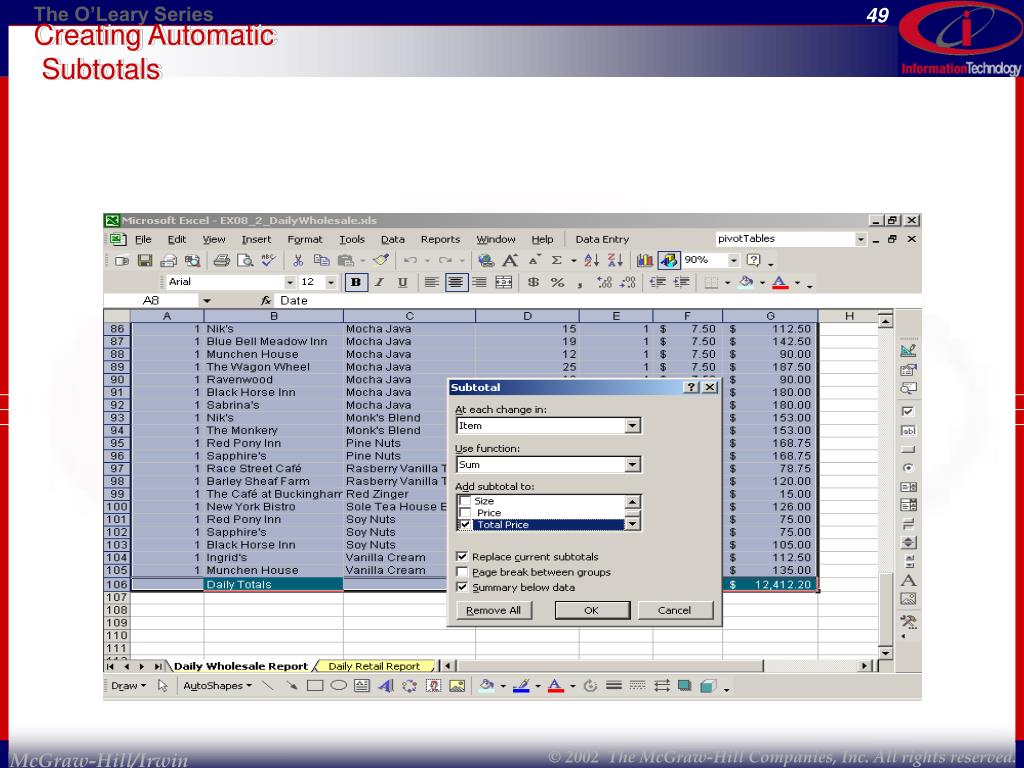The height and width of the screenshot is (768, 1024).
Task: Uncheck the Total Price checkbox
Action: 465,524
